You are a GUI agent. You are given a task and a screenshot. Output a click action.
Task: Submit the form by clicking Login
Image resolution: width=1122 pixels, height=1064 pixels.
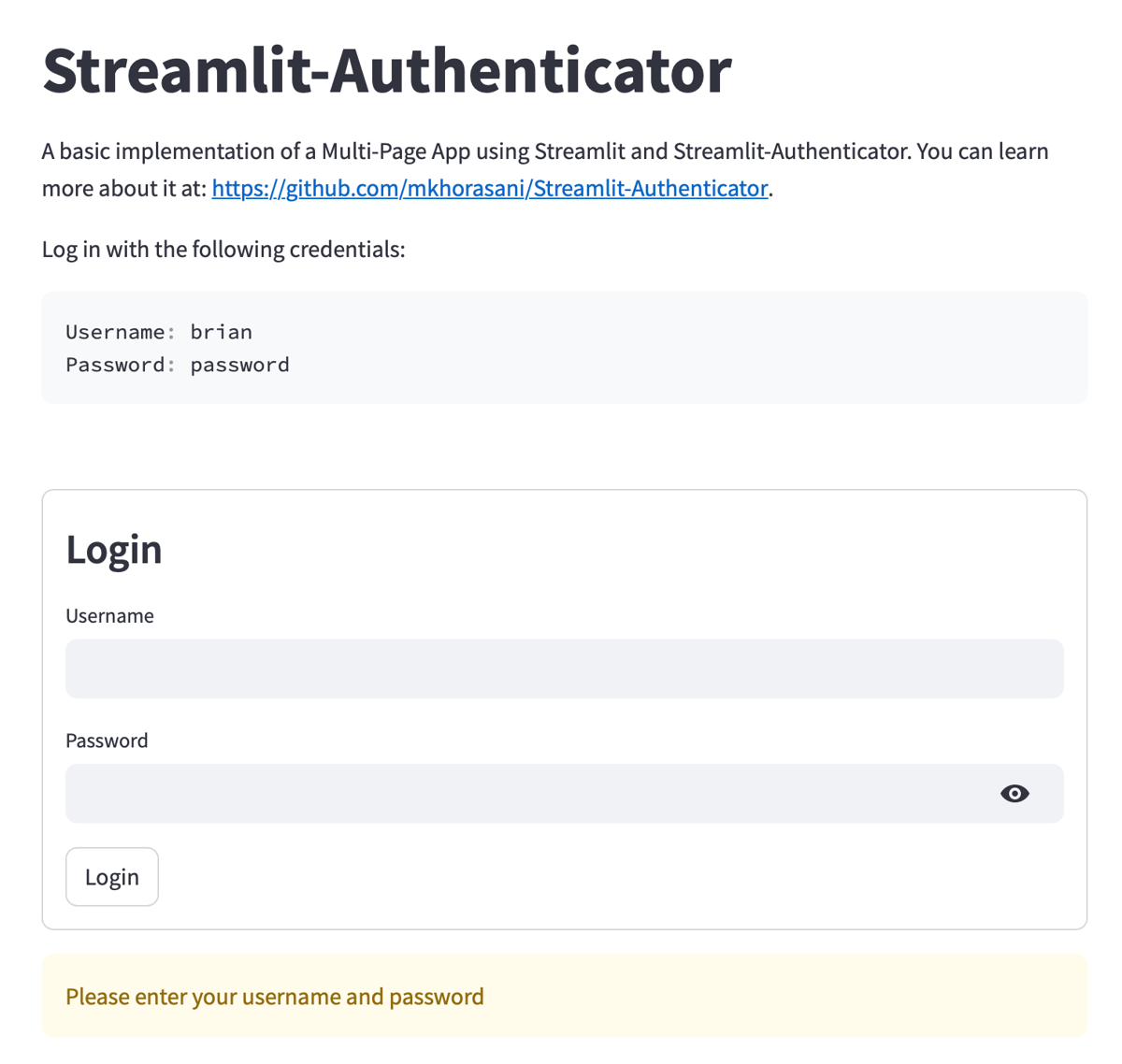pos(111,876)
